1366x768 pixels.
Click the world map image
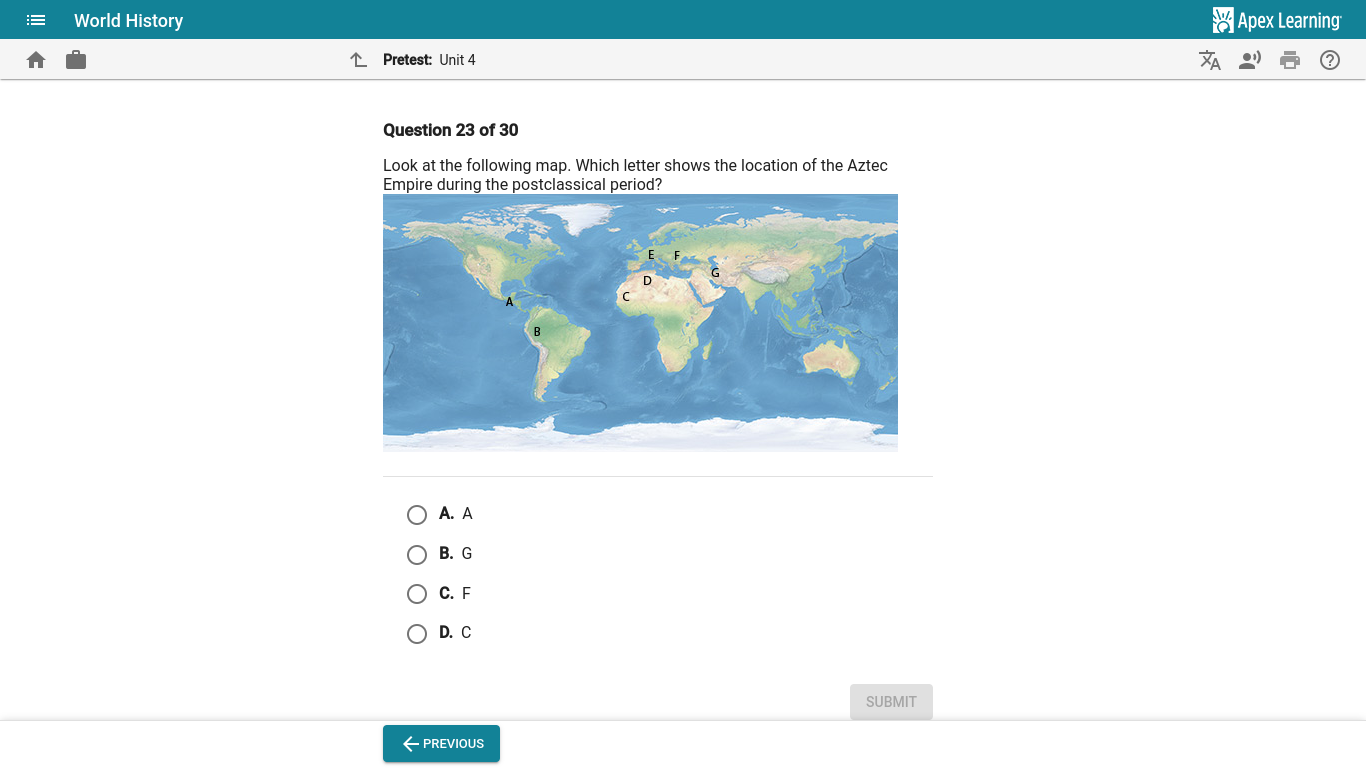coord(640,322)
